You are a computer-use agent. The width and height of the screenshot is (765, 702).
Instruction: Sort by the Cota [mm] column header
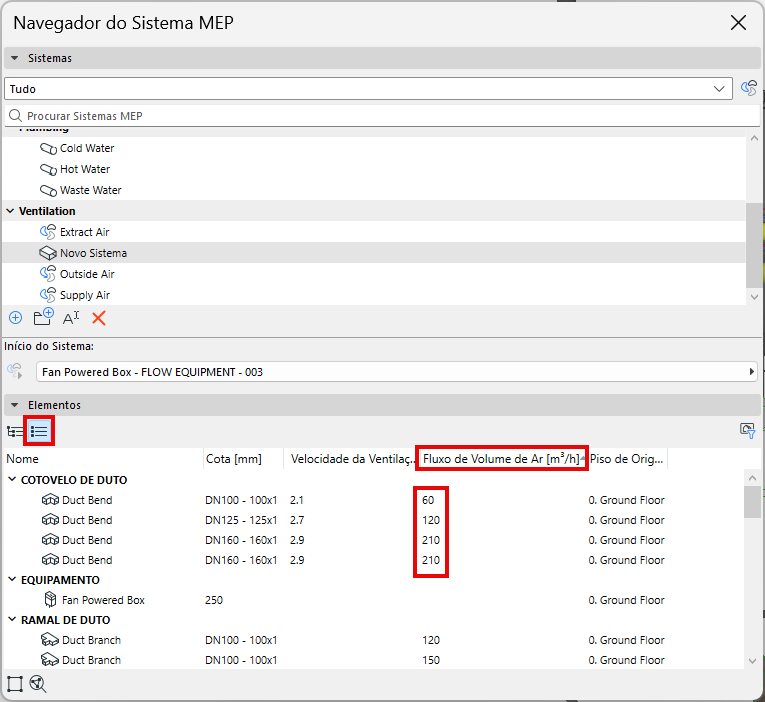coord(243,459)
